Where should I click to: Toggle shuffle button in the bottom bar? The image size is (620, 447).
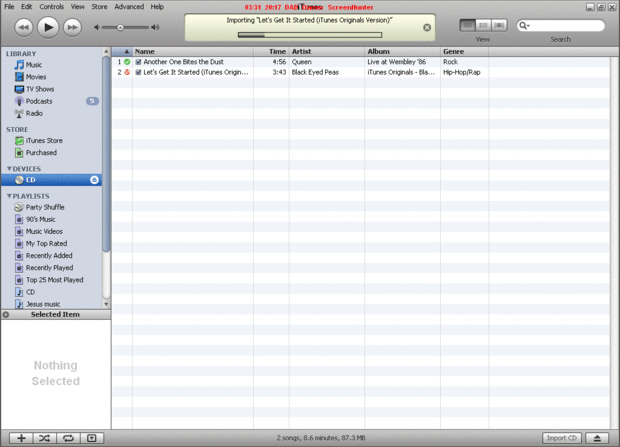(x=45, y=438)
